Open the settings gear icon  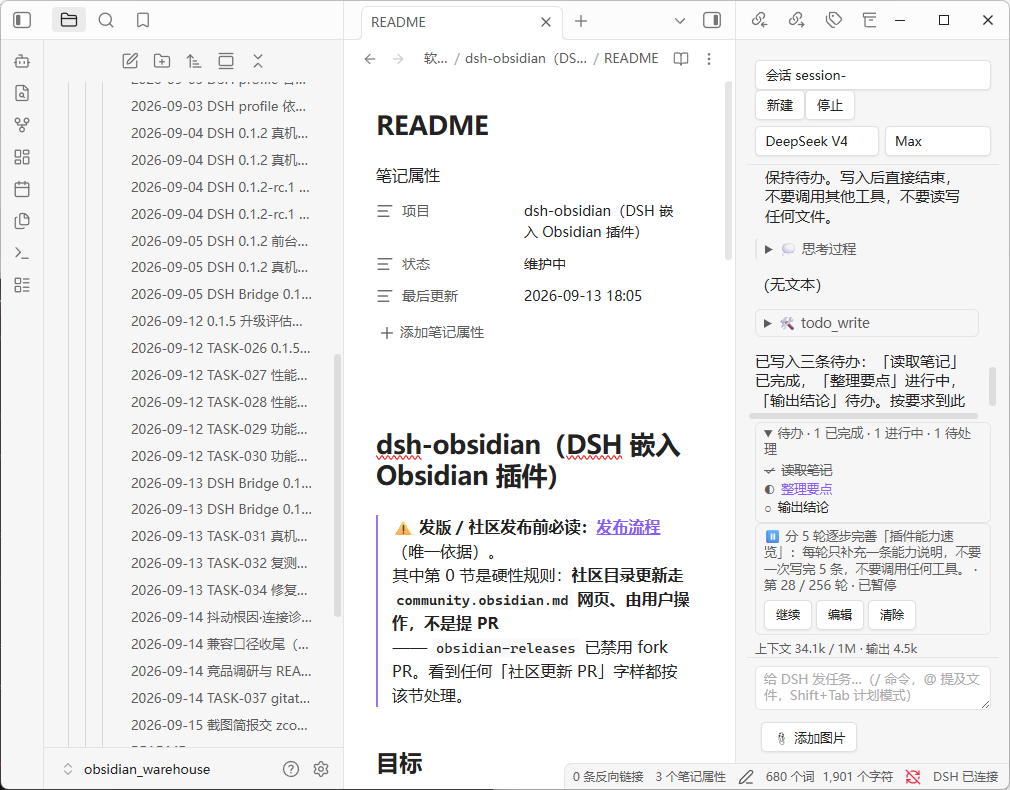pyautogui.click(x=321, y=769)
